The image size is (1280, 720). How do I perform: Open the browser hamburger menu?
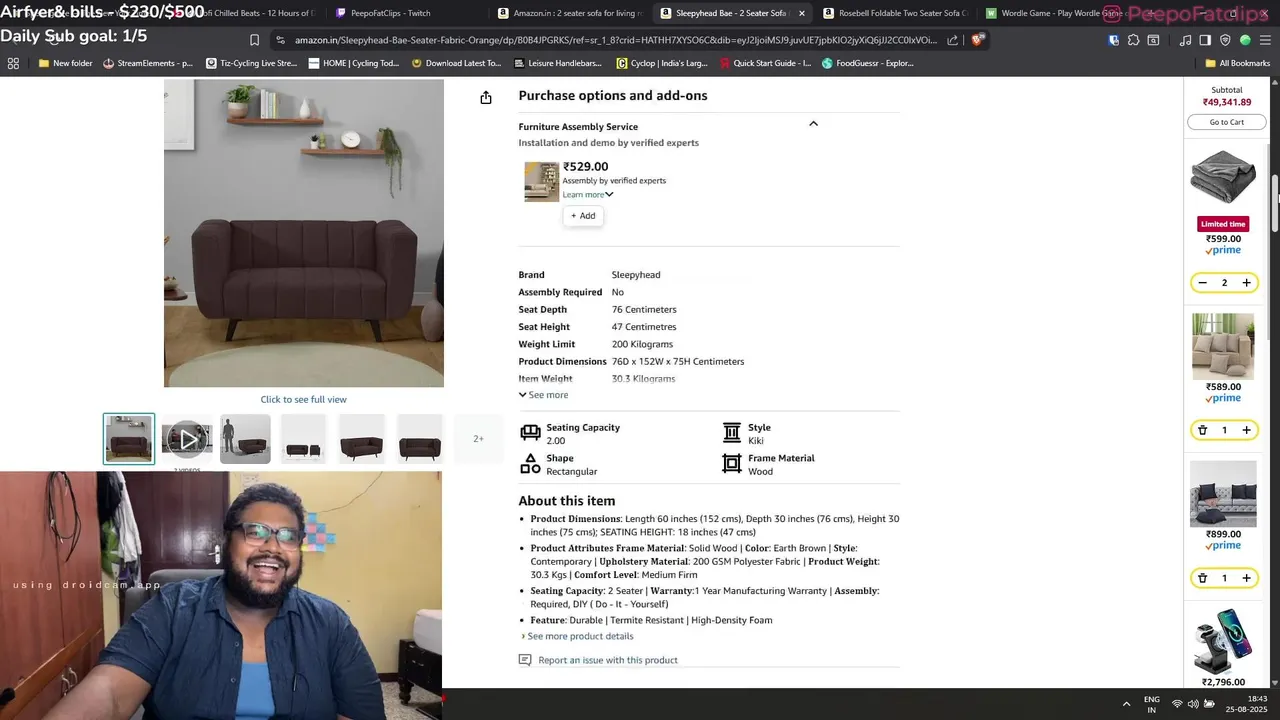pyautogui.click(x=1265, y=40)
